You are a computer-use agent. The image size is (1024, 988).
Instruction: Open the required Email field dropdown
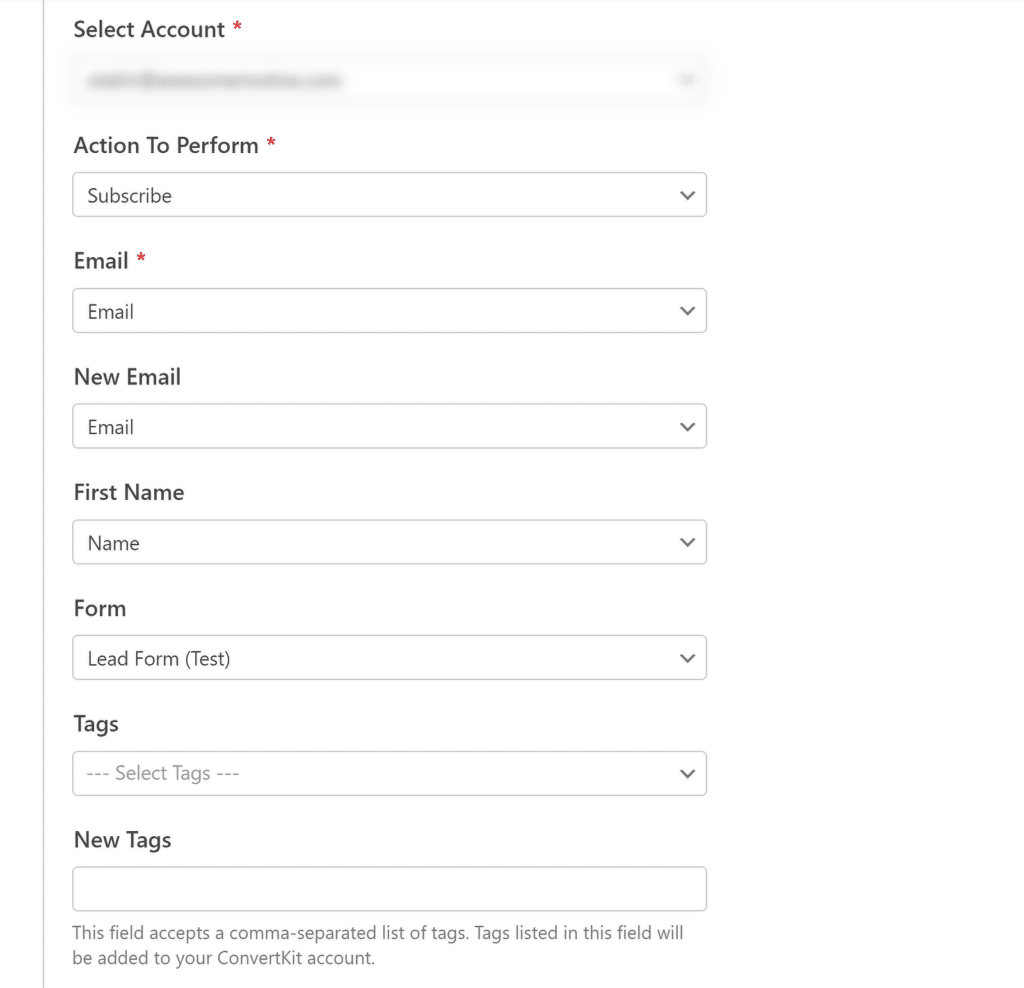click(380, 312)
